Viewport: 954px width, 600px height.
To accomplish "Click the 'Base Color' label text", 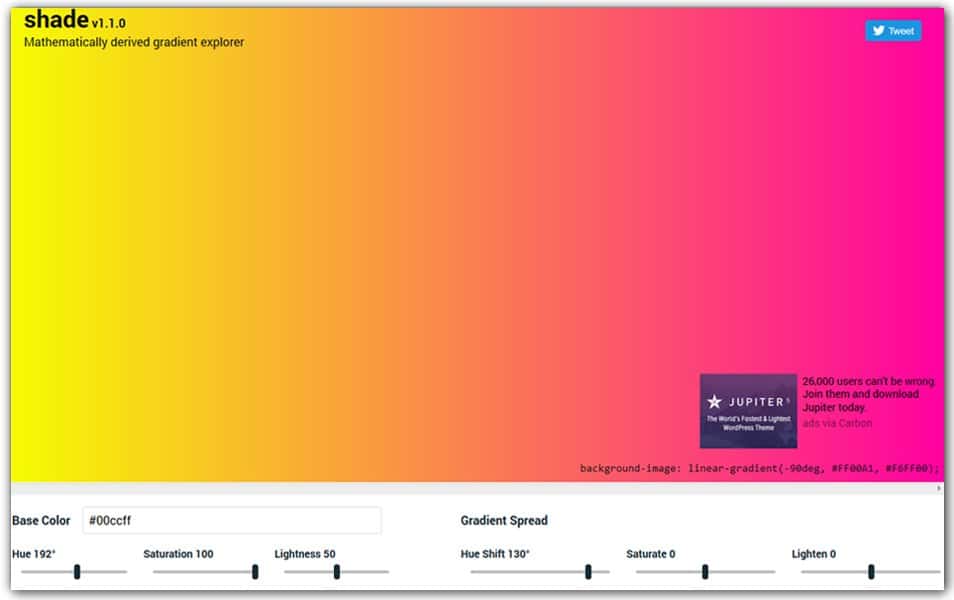I will 42,521.
